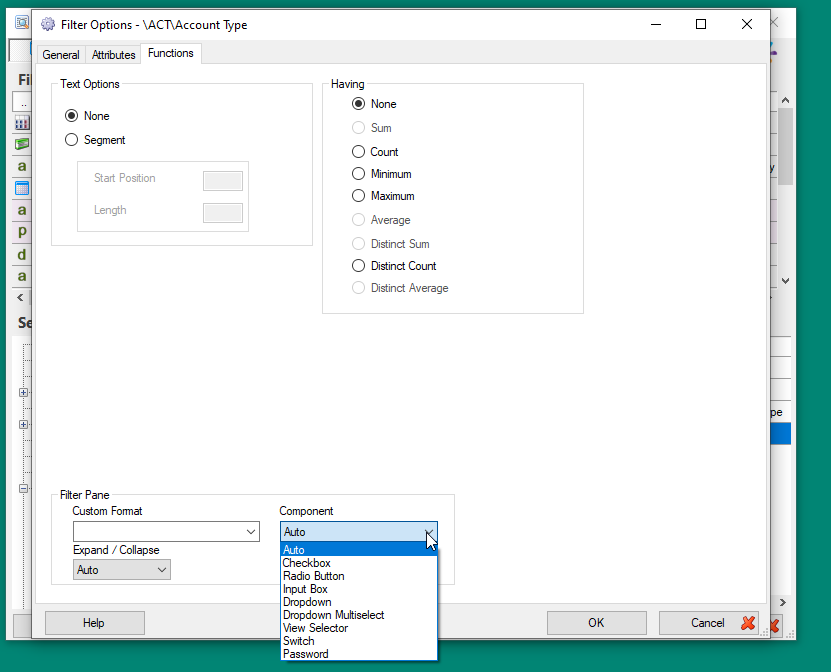Screen dimensions: 831x672
Task: Click the Start Position field
Action: coord(223,181)
